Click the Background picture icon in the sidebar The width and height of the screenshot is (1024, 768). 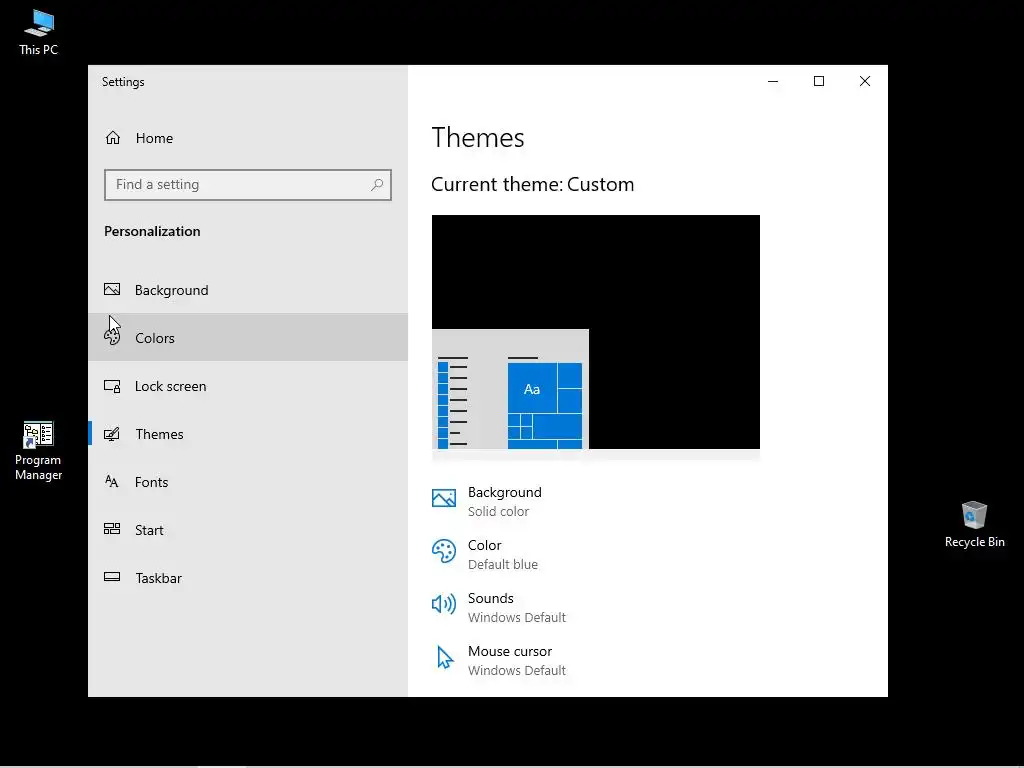112,289
